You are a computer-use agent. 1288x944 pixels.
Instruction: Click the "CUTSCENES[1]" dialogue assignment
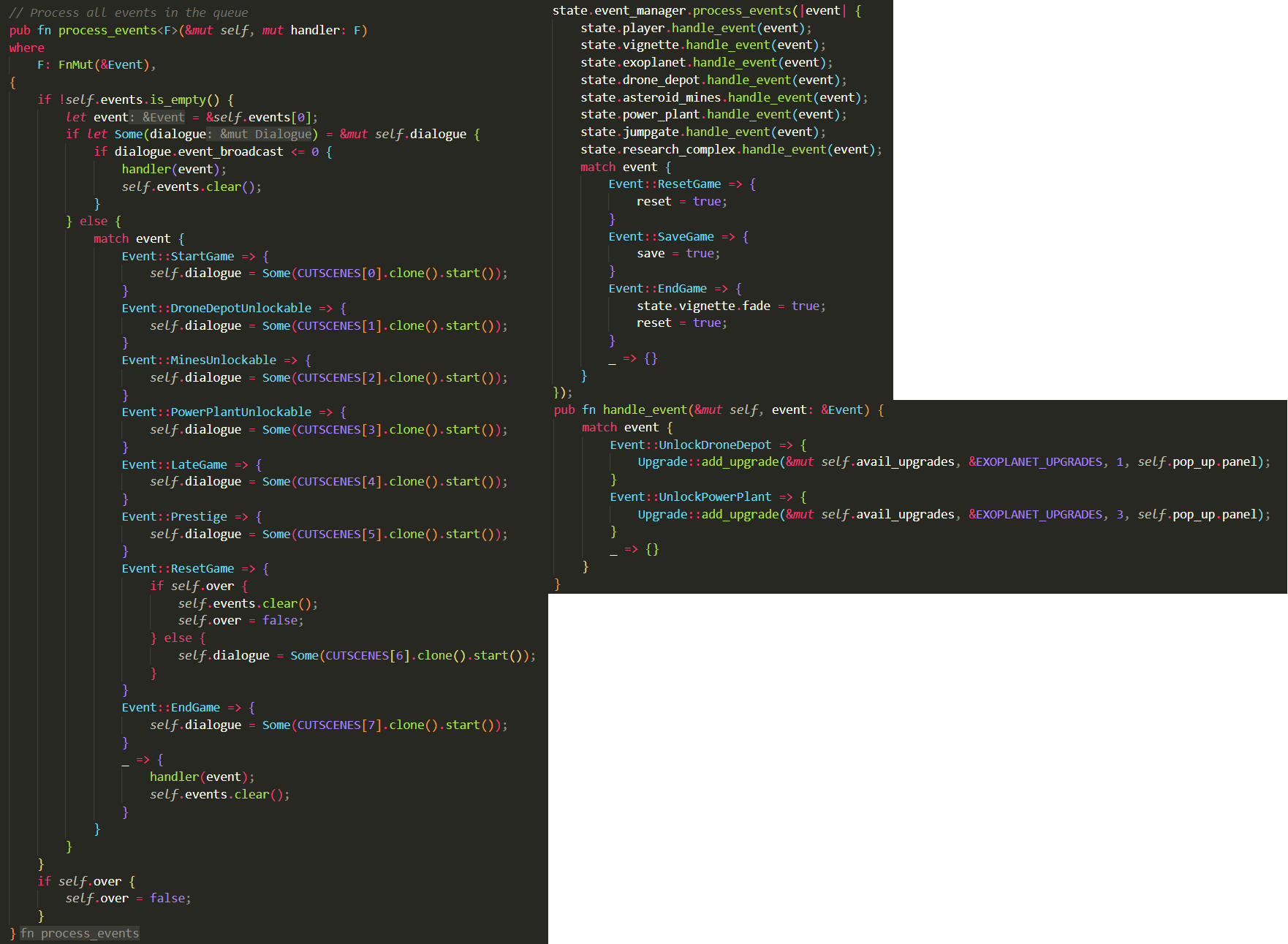pos(329,325)
